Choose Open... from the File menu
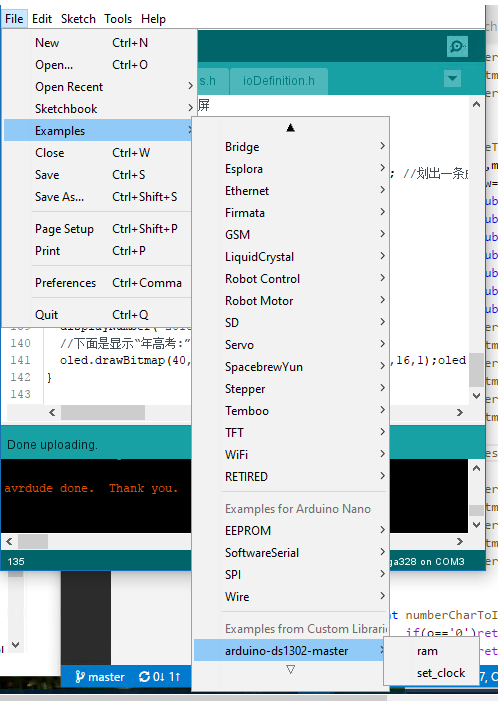This screenshot has width=498, height=701. click(99, 65)
